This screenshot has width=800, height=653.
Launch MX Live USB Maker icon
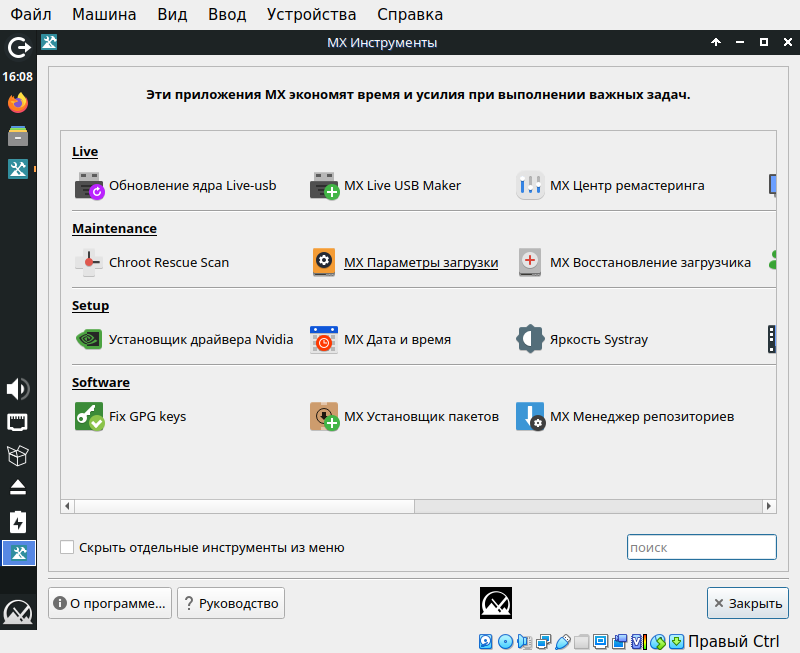(324, 186)
